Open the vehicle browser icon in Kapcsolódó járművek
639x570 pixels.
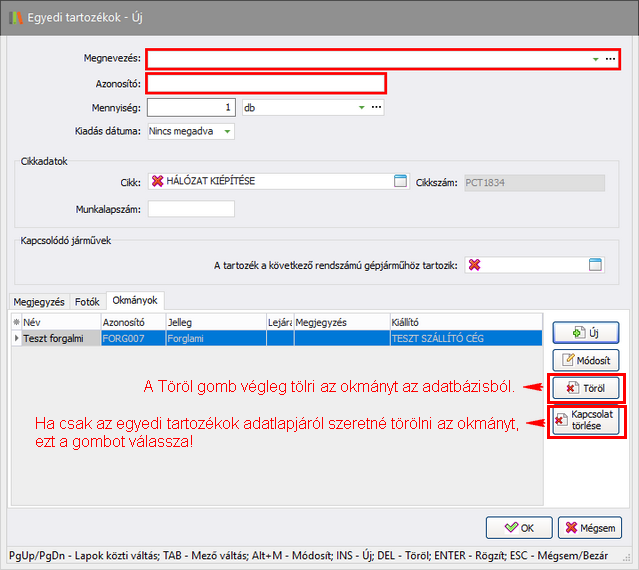pyautogui.click(x=595, y=265)
